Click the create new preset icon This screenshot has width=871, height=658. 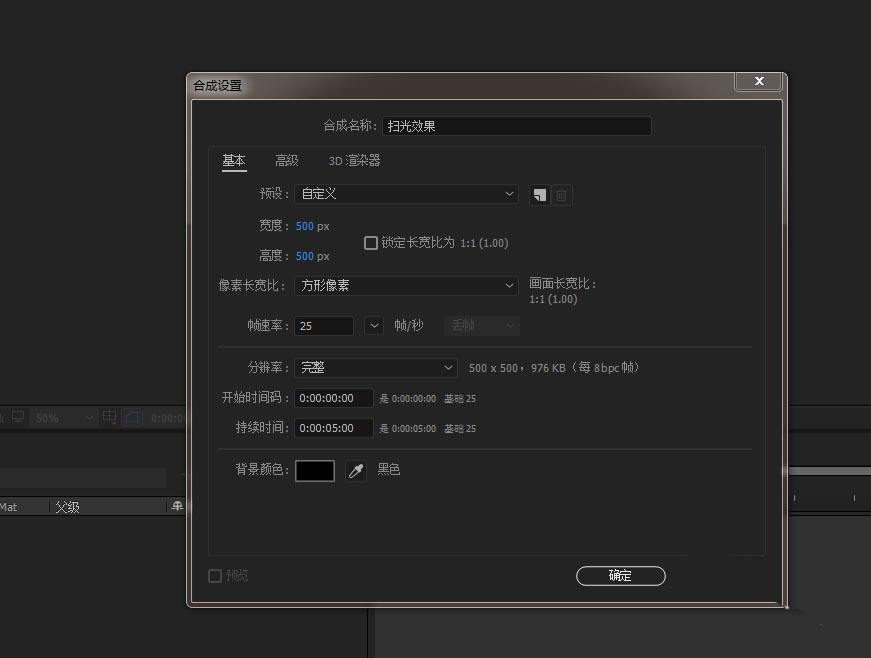point(539,195)
